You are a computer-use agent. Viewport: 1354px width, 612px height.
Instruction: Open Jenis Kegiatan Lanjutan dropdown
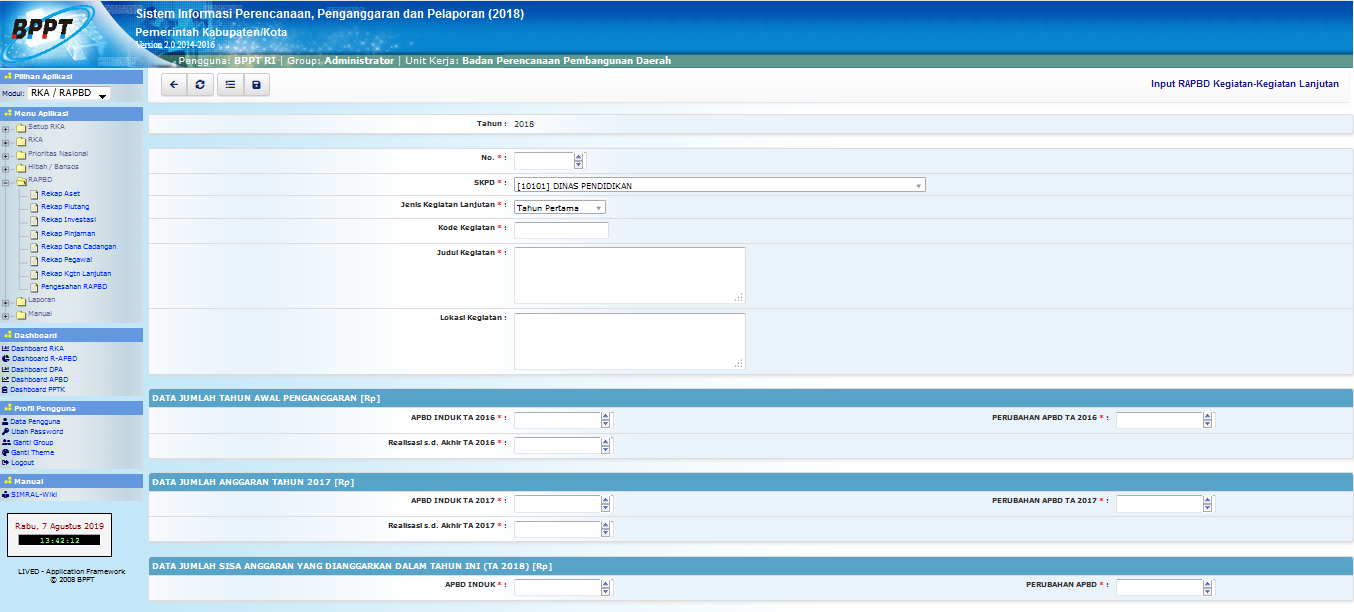tap(559, 208)
